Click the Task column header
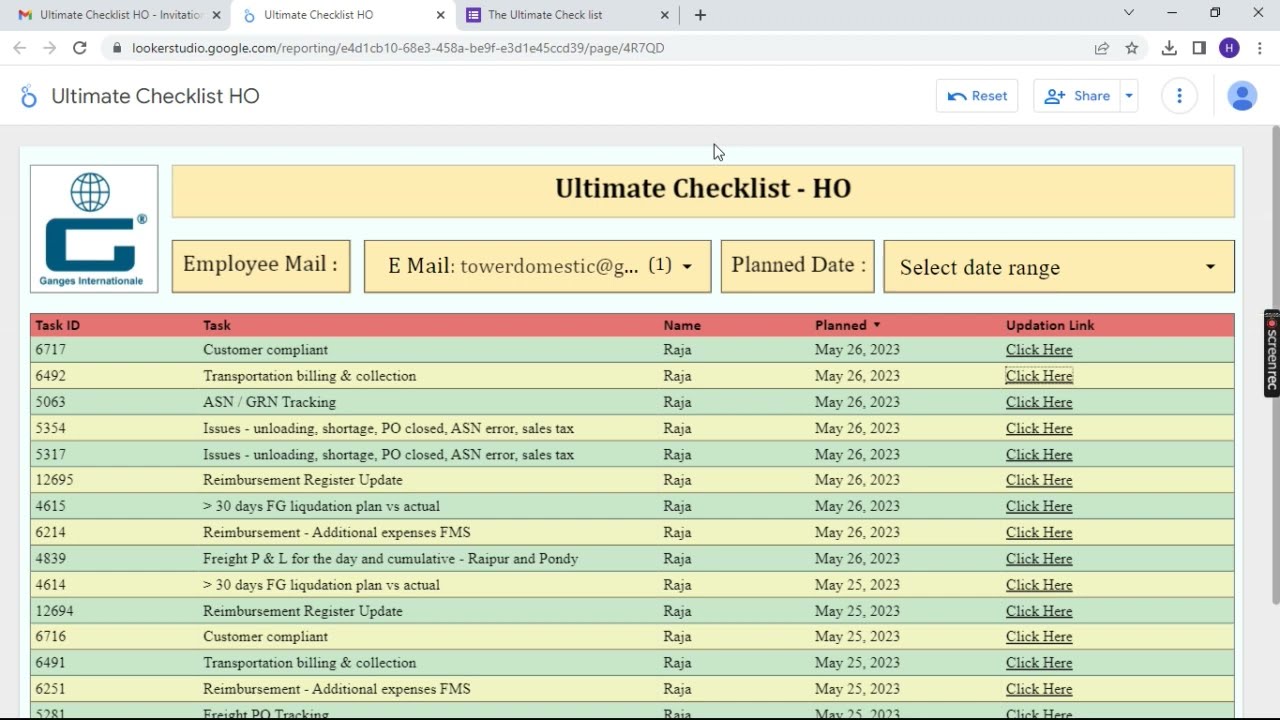This screenshot has width=1280, height=720. click(217, 325)
